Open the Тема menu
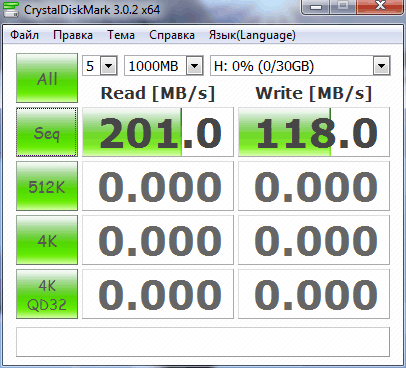The height and width of the screenshot is (368, 406). [x=121, y=35]
